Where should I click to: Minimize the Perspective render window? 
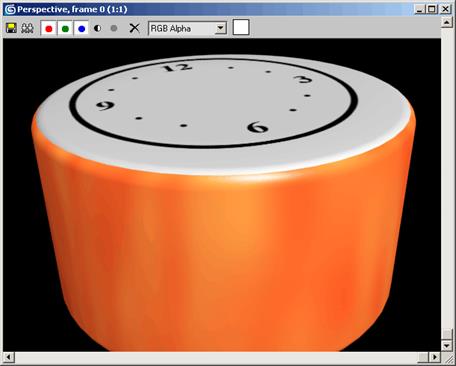pos(420,9)
